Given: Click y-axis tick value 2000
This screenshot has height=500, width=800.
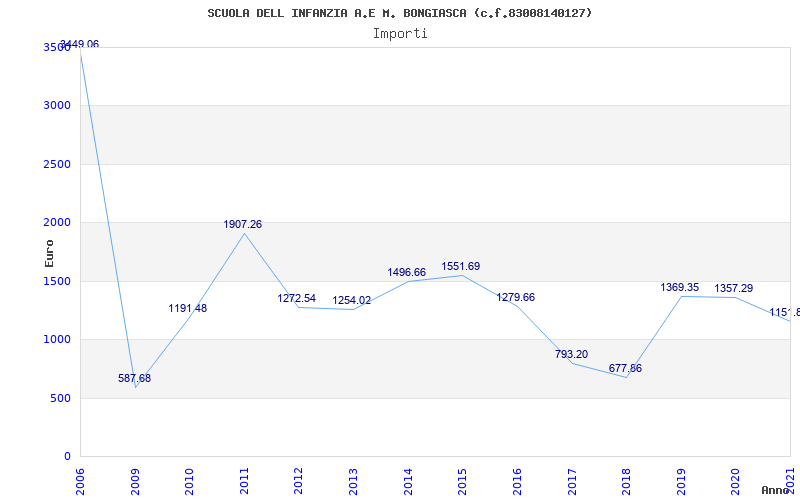Looking at the screenshot, I should (x=57, y=222).
